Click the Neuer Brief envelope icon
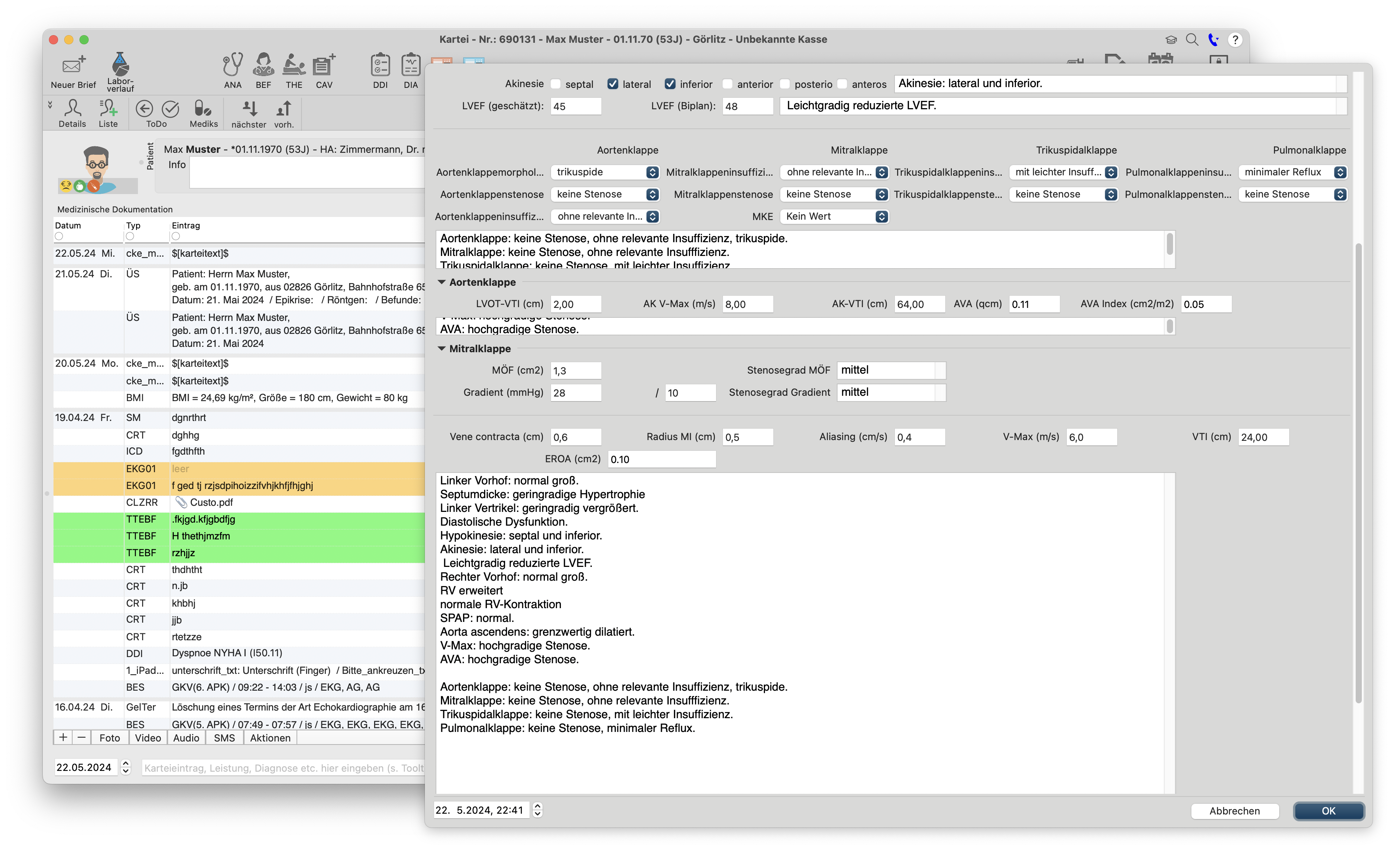 click(x=73, y=65)
